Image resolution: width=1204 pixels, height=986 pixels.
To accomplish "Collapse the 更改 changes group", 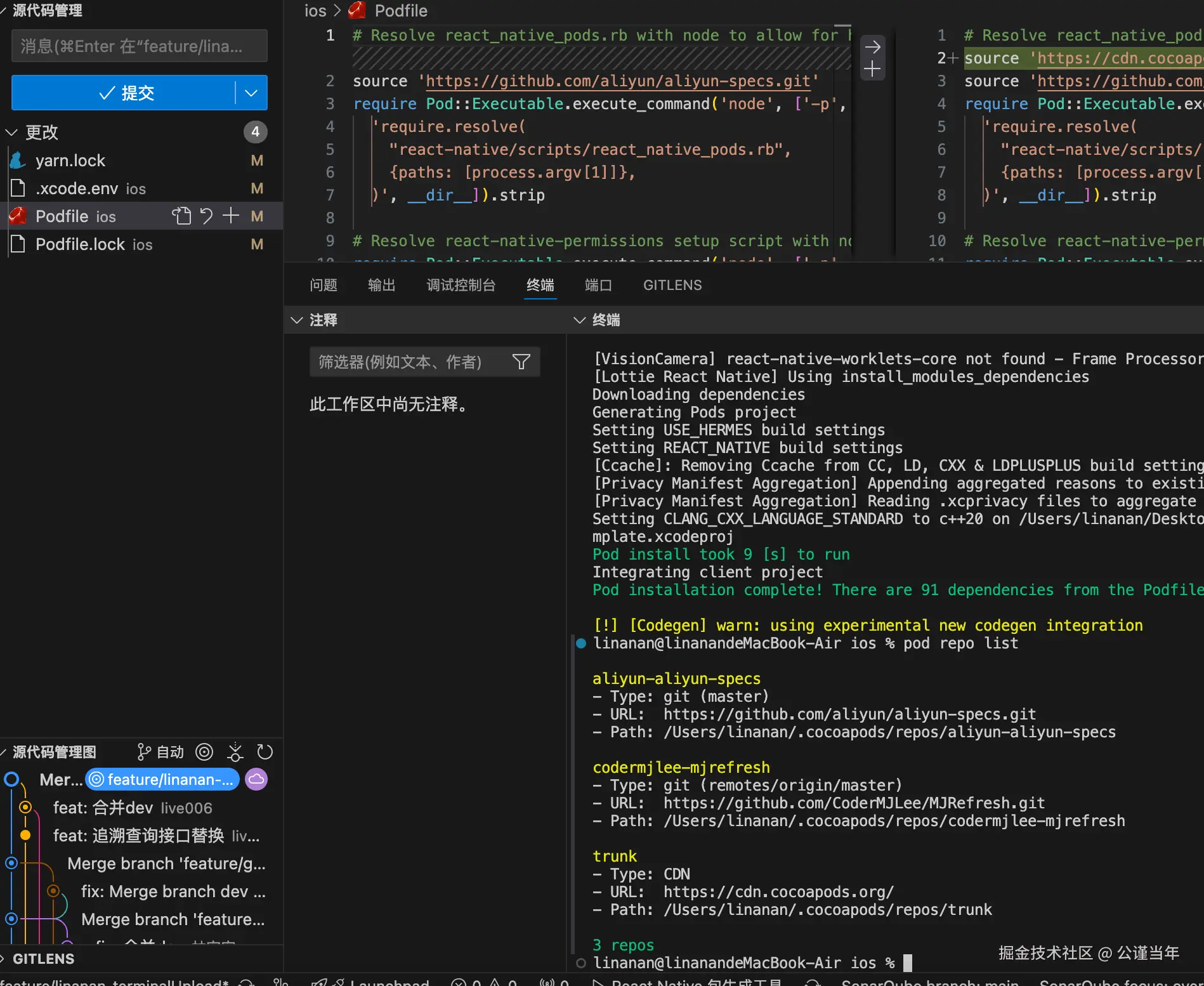I will click(11, 132).
